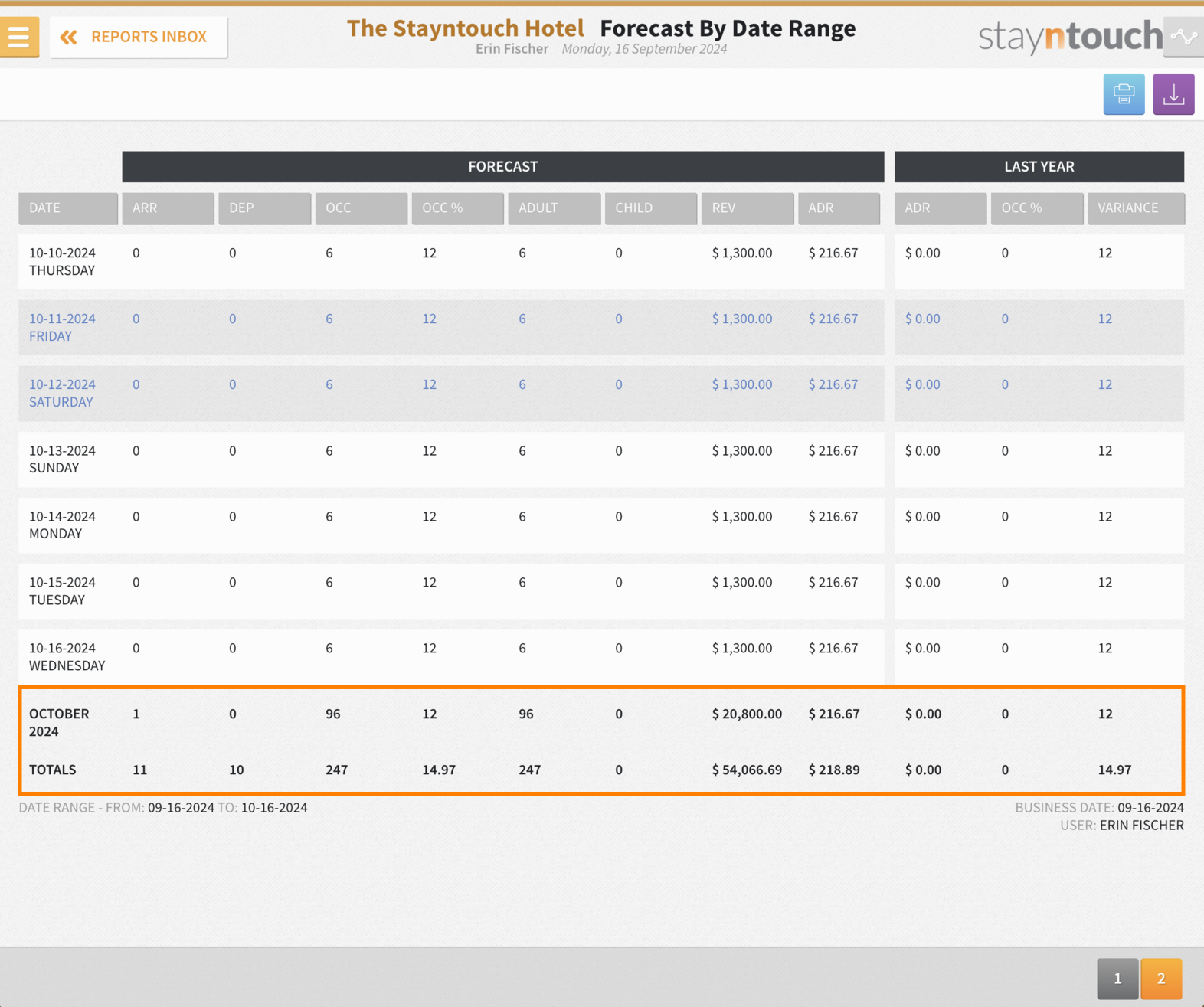The image size is (1204, 1007).
Task: Select the 10-16-2024 WEDNESDAY date cell
Action: [x=67, y=656]
